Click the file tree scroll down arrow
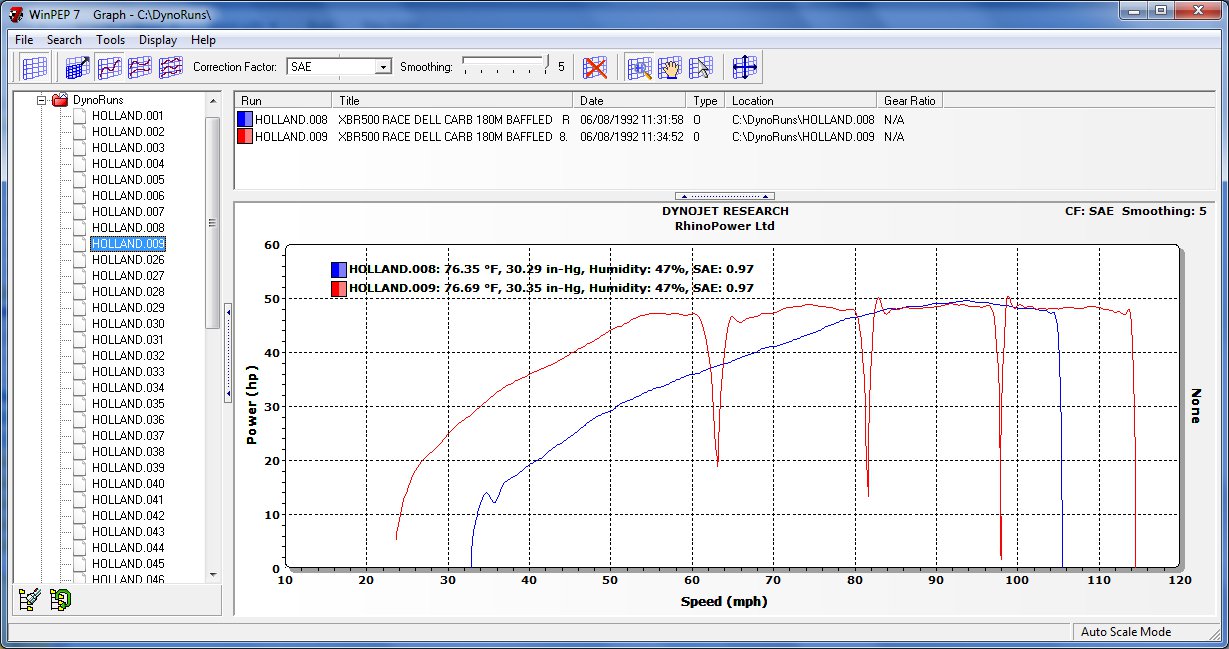This screenshot has height=649, width=1229. [x=213, y=574]
